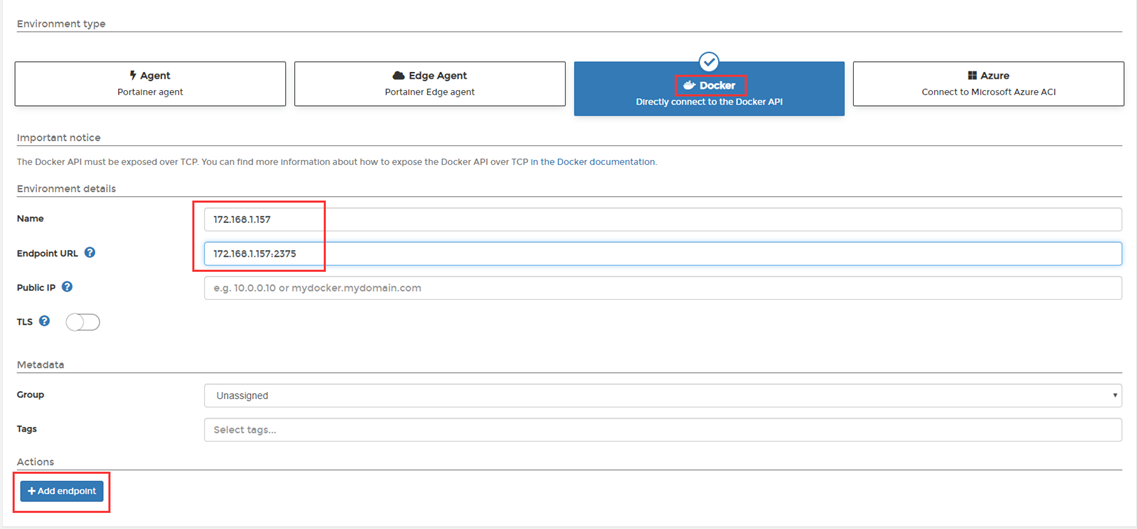Click the Public IP input field

tap(663, 288)
